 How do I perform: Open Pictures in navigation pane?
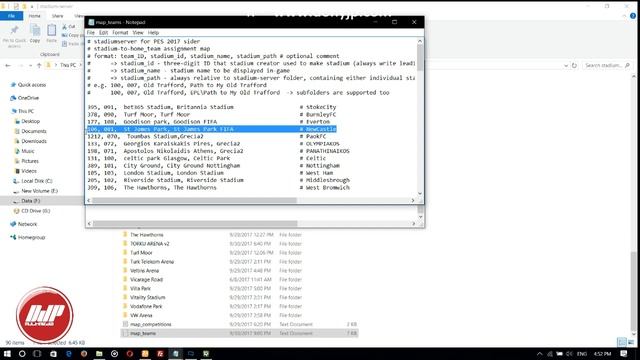coord(30,161)
